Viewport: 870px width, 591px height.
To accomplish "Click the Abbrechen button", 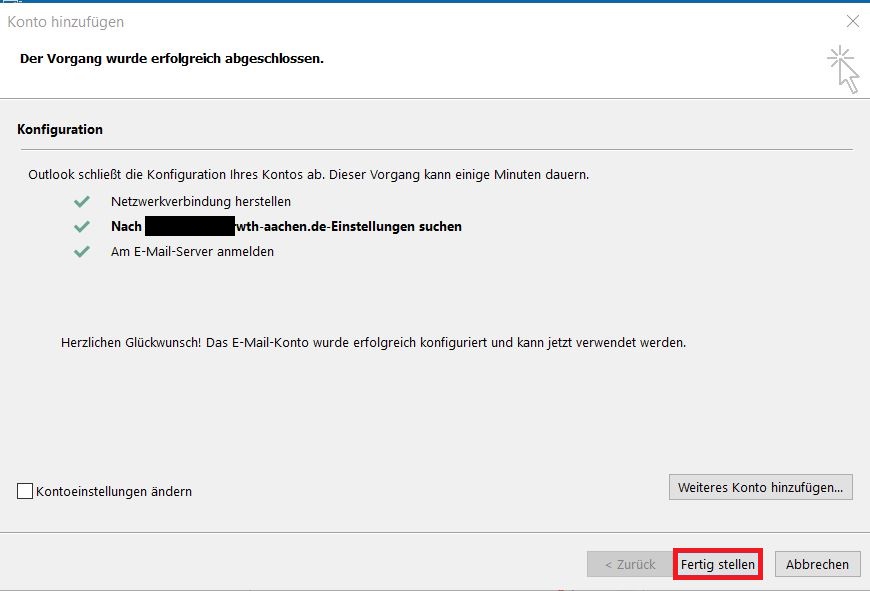I will [817, 564].
